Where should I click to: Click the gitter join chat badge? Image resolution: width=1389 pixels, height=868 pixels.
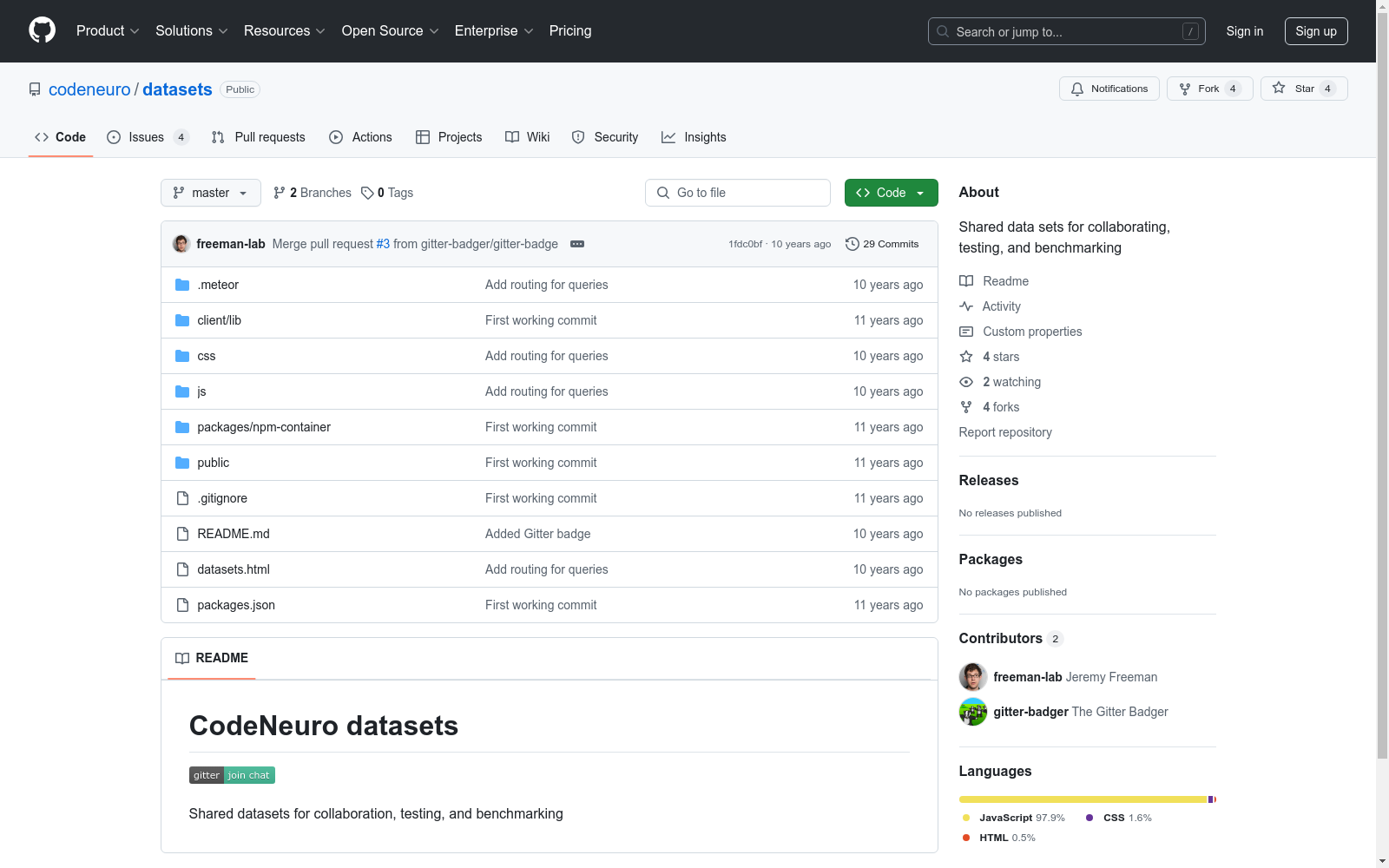(x=232, y=775)
